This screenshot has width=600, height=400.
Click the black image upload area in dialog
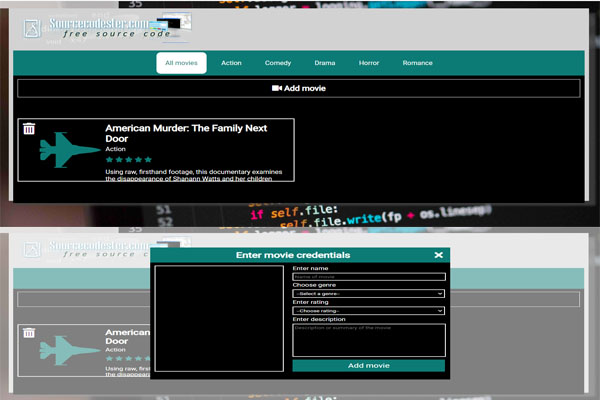(x=219, y=318)
